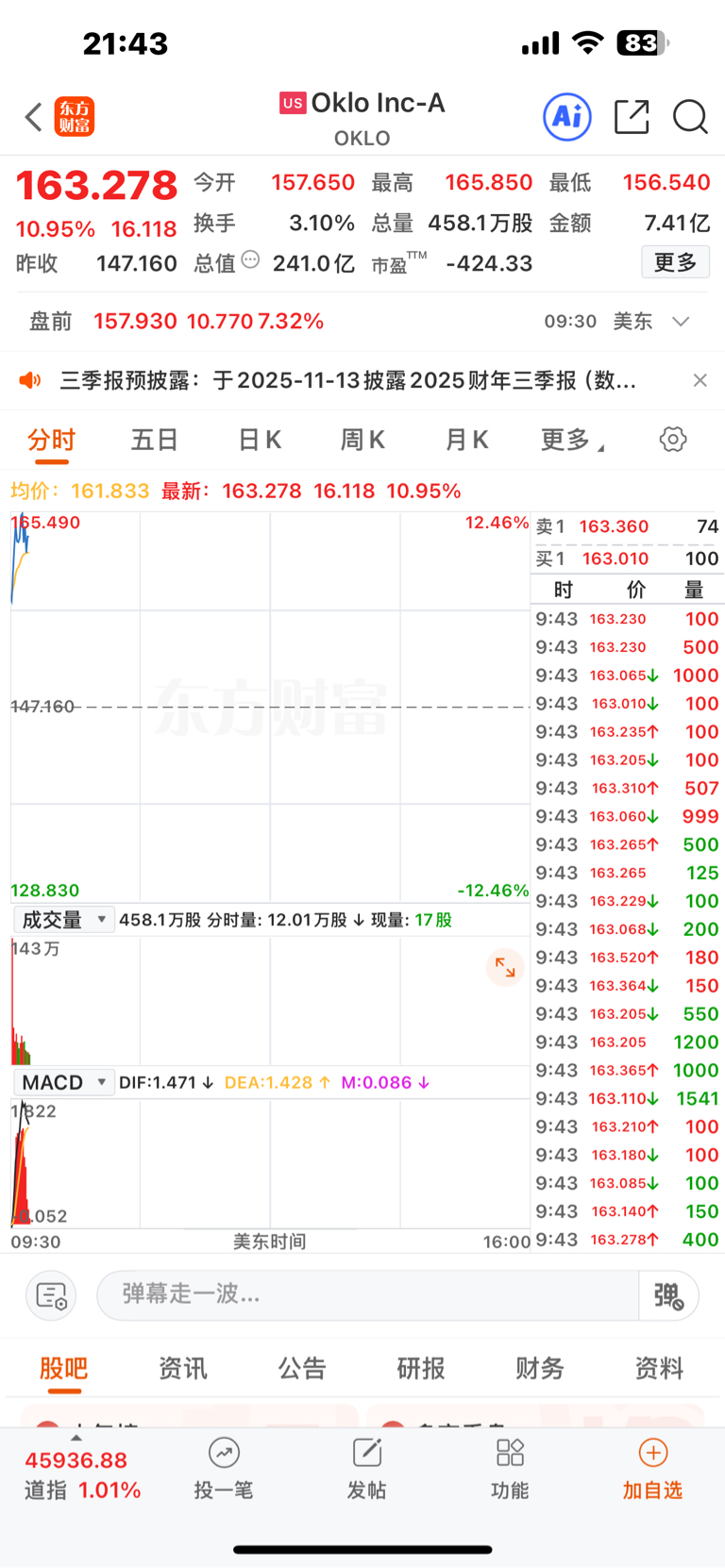
Task: Open the 研报 tab
Action: click(420, 1369)
